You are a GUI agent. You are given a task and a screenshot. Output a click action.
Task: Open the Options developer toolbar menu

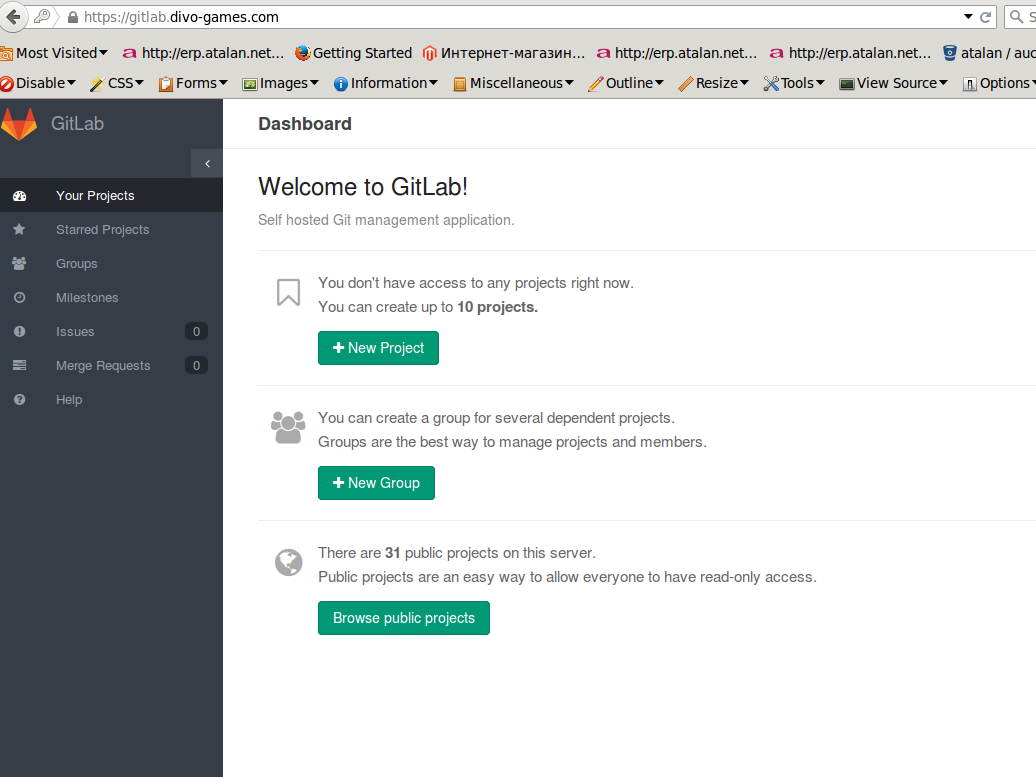[999, 83]
